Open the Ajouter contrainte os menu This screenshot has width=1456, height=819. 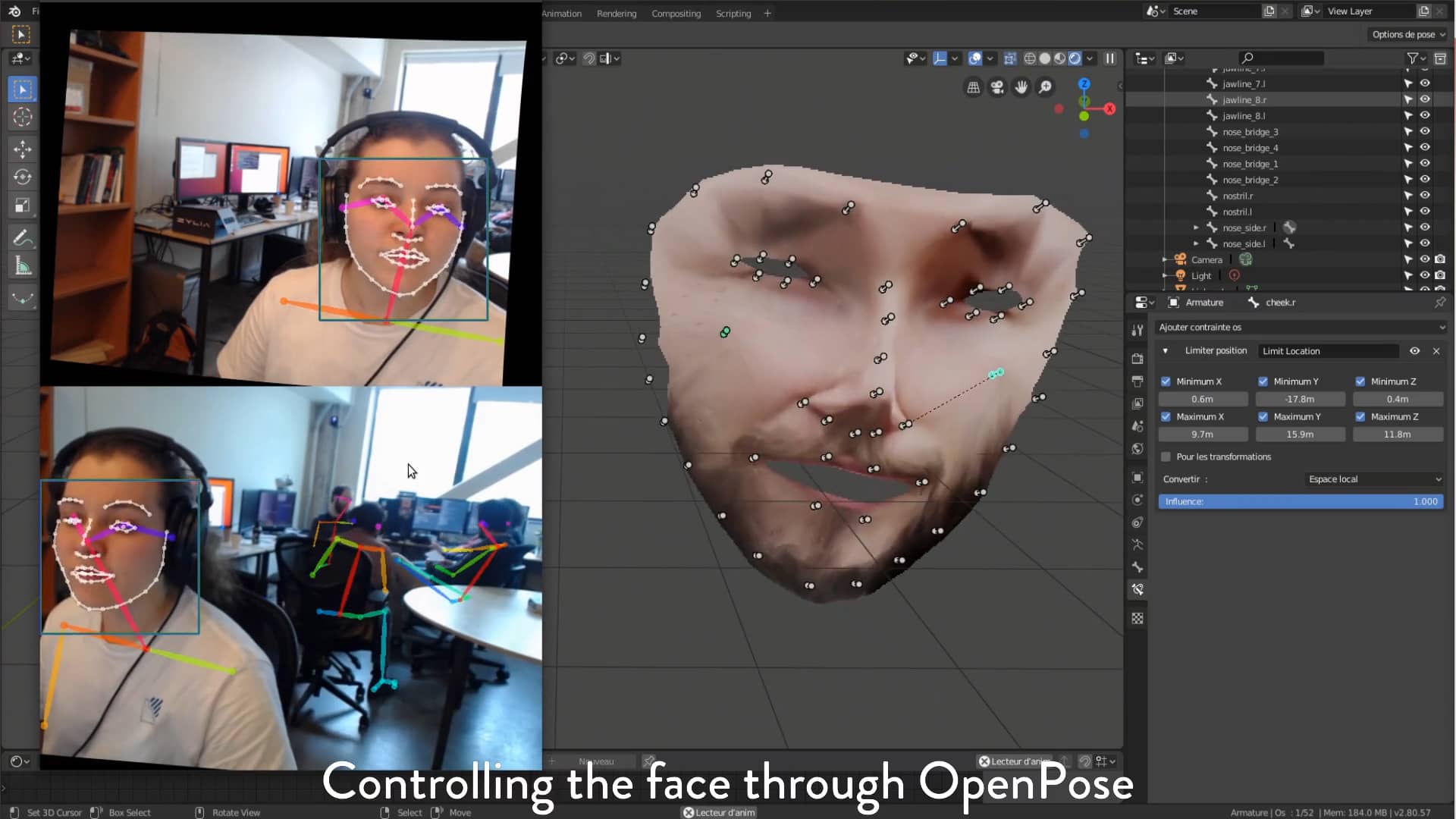pyautogui.click(x=1300, y=327)
